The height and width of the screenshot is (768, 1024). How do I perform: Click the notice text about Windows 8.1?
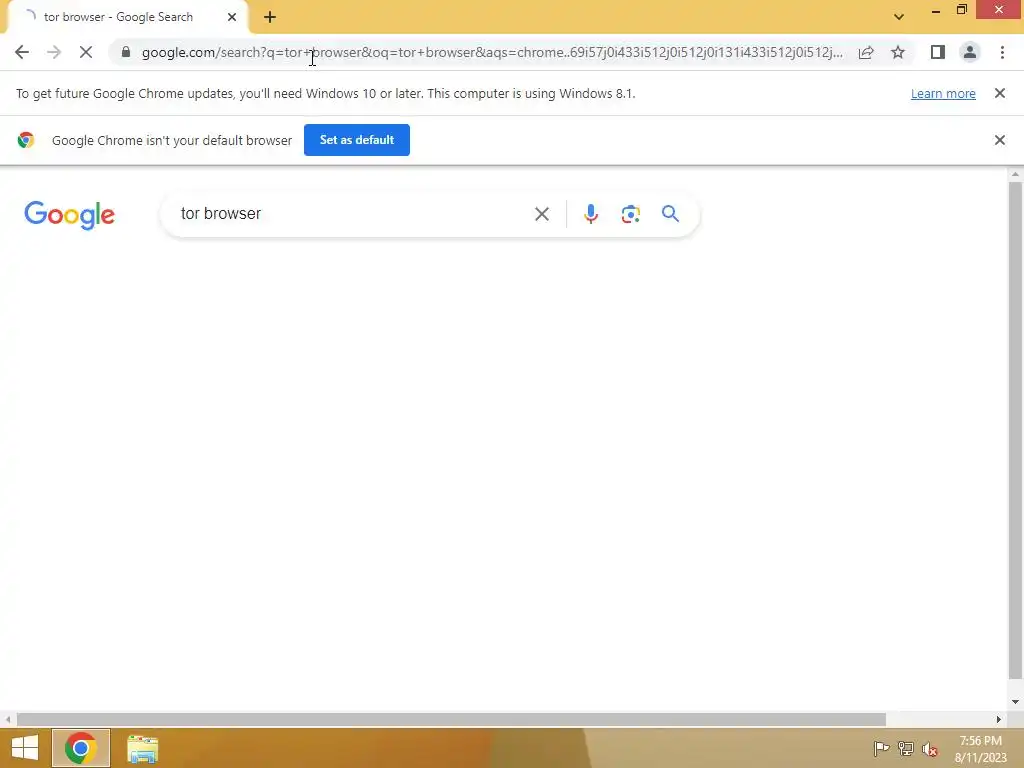click(326, 93)
